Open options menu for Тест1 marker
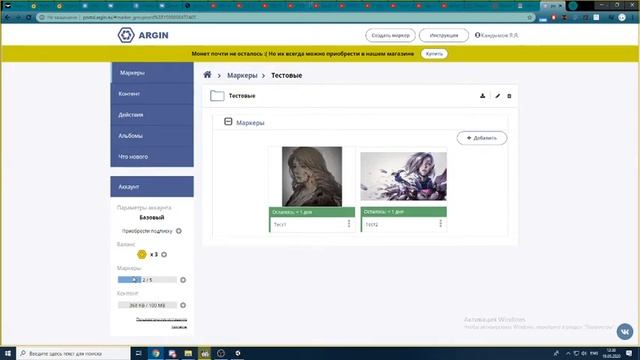640x360 pixels. [x=349, y=224]
